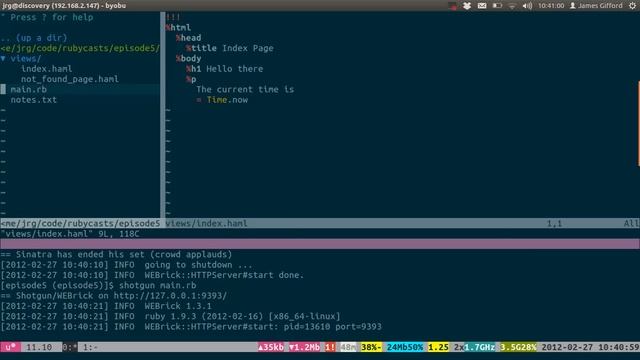Place cursor on %body line
The width and height of the screenshot is (640, 360).
(189, 58)
